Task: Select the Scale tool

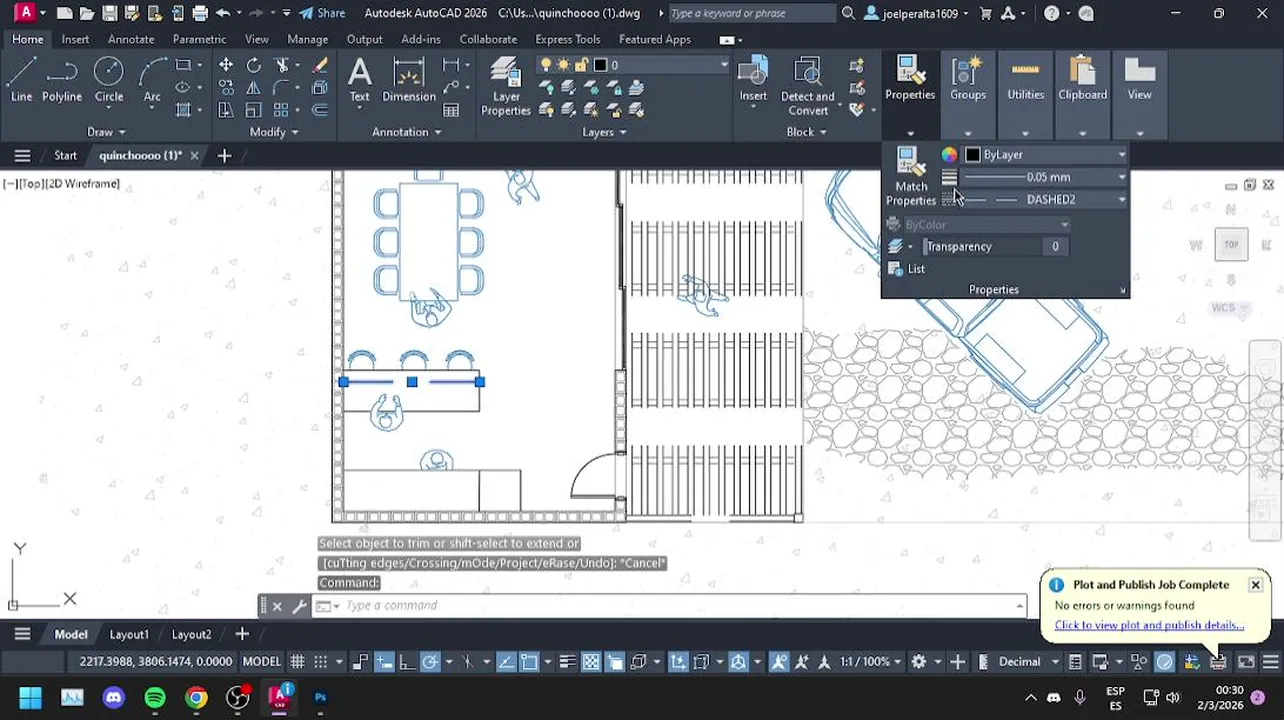Action: click(x=254, y=110)
